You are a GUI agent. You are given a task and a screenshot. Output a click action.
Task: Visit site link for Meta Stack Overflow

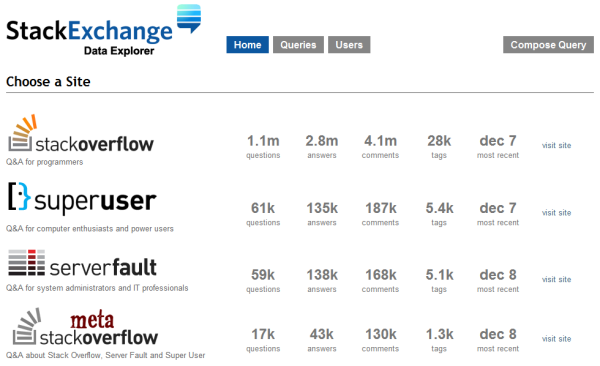[x=556, y=339]
